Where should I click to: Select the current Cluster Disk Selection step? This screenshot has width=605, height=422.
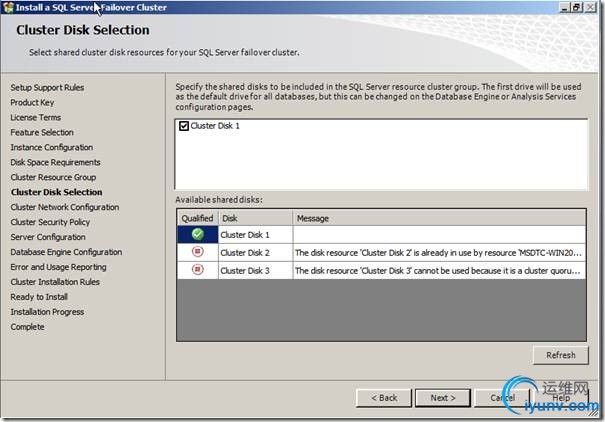point(56,192)
